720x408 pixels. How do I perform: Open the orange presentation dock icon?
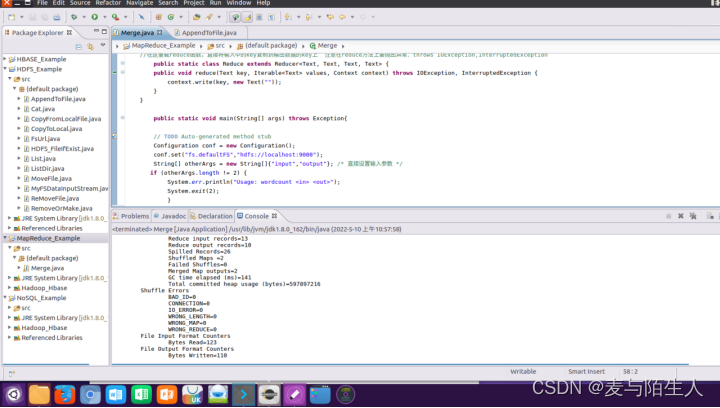click(x=167, y=395)
